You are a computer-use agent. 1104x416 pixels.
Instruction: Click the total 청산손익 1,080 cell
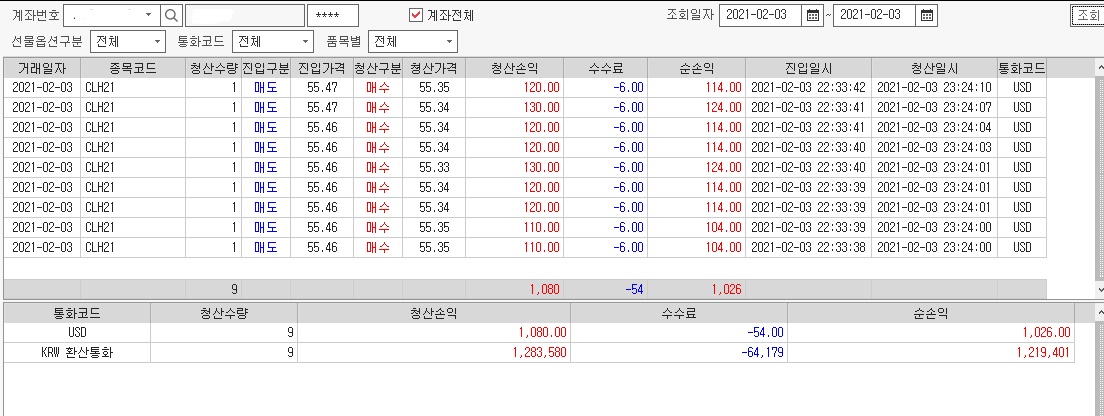514,289
